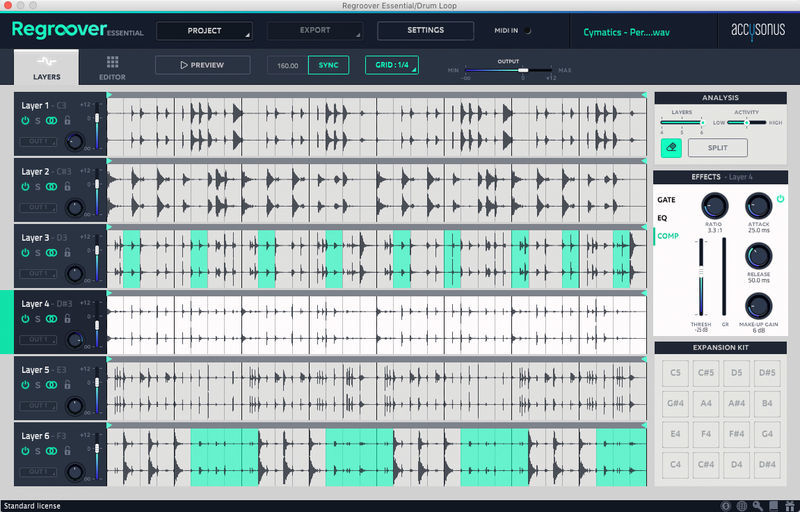Open Layer 5 OUT 1 dropdown
Viewport: 800px width, 512px height.
(x=38, y=405)
